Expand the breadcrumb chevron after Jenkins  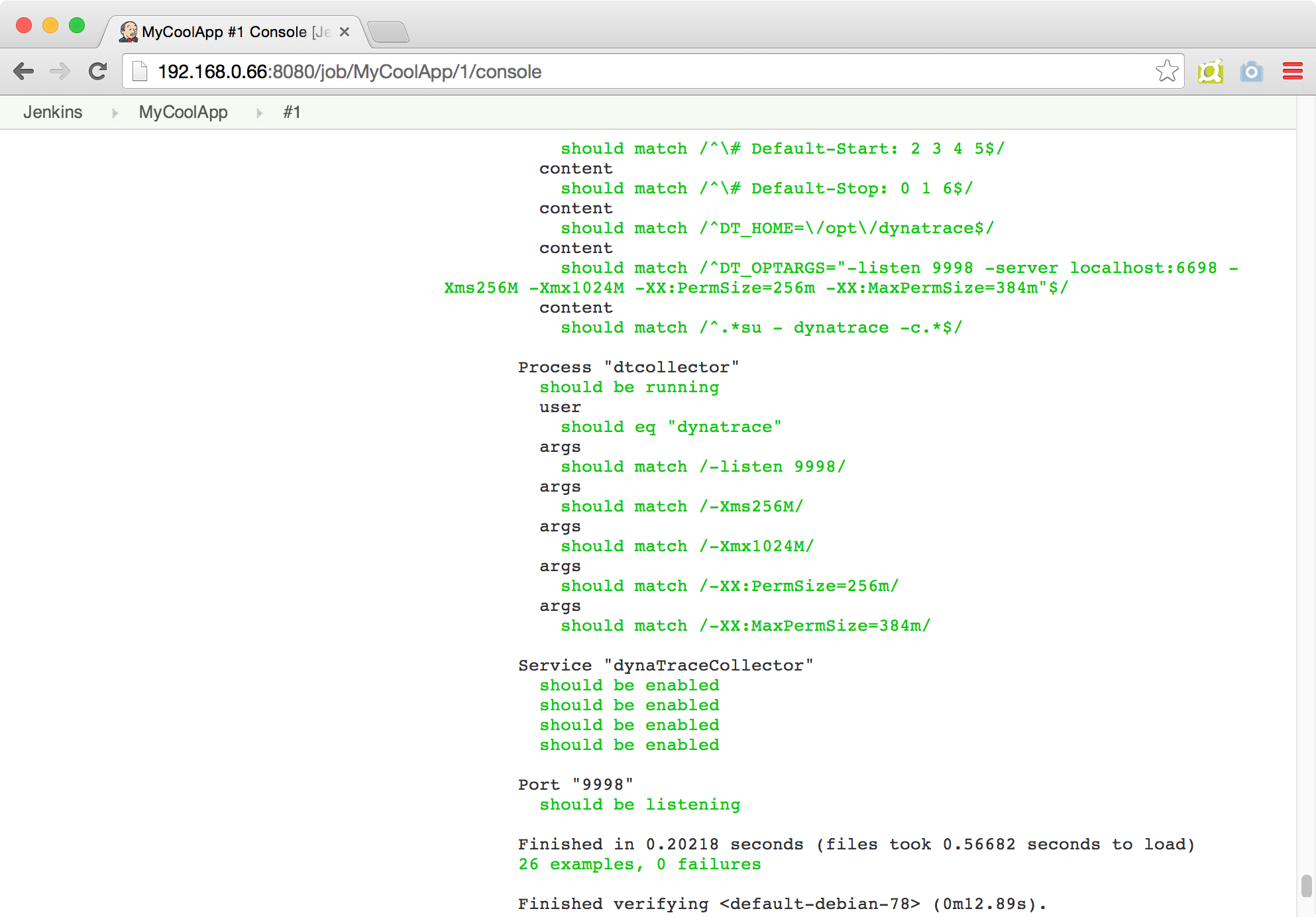(x=114, y=113)
